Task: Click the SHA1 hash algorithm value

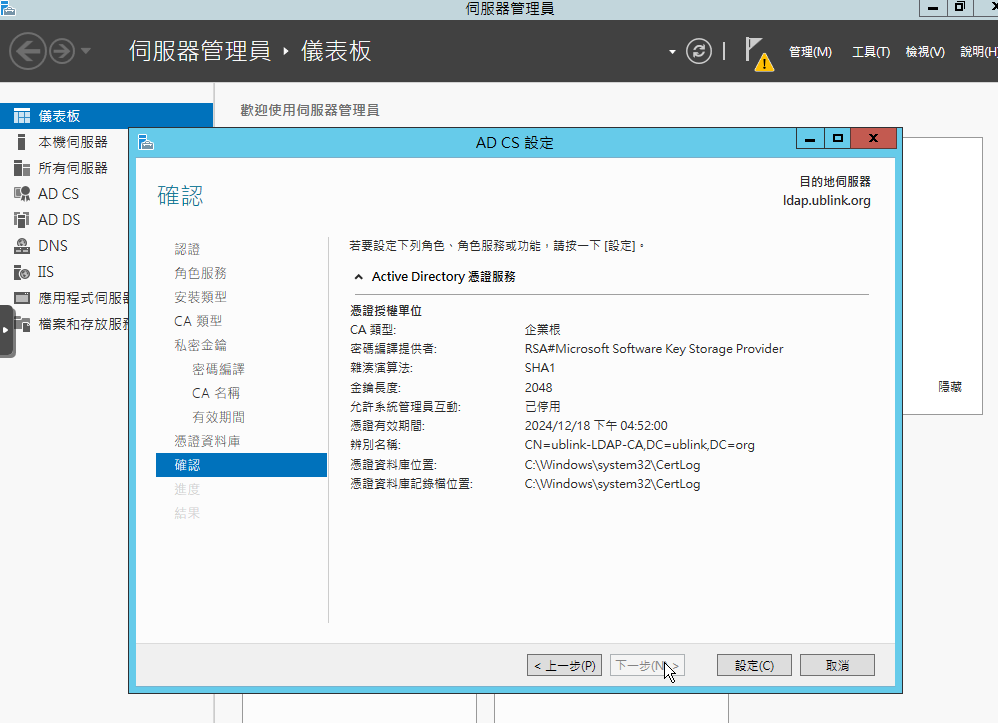Action: pyautogui.click(x=540, y=368)
